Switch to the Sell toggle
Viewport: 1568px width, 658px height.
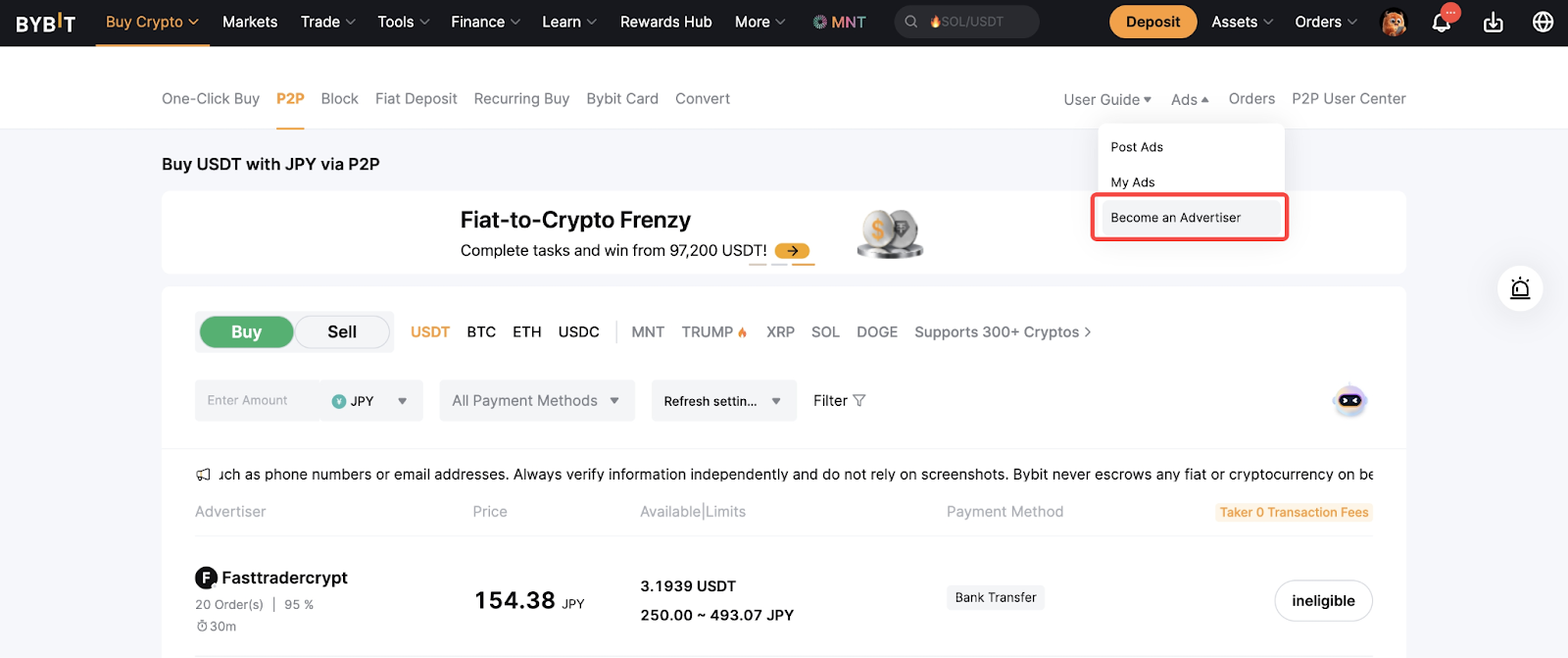pyautogui.click(x=342, y=331)
